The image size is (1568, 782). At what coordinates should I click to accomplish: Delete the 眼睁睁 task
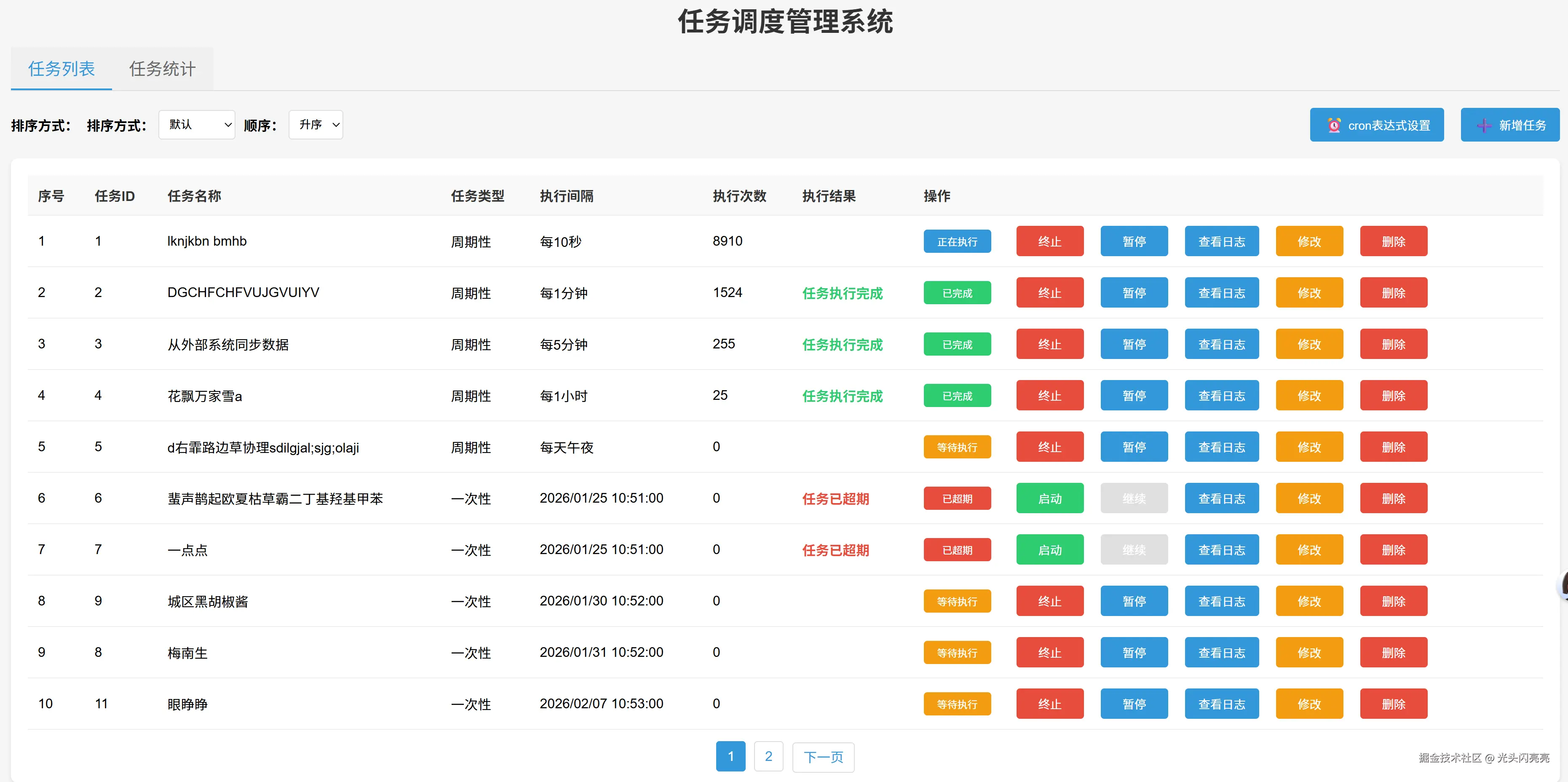pos(1393,704)
